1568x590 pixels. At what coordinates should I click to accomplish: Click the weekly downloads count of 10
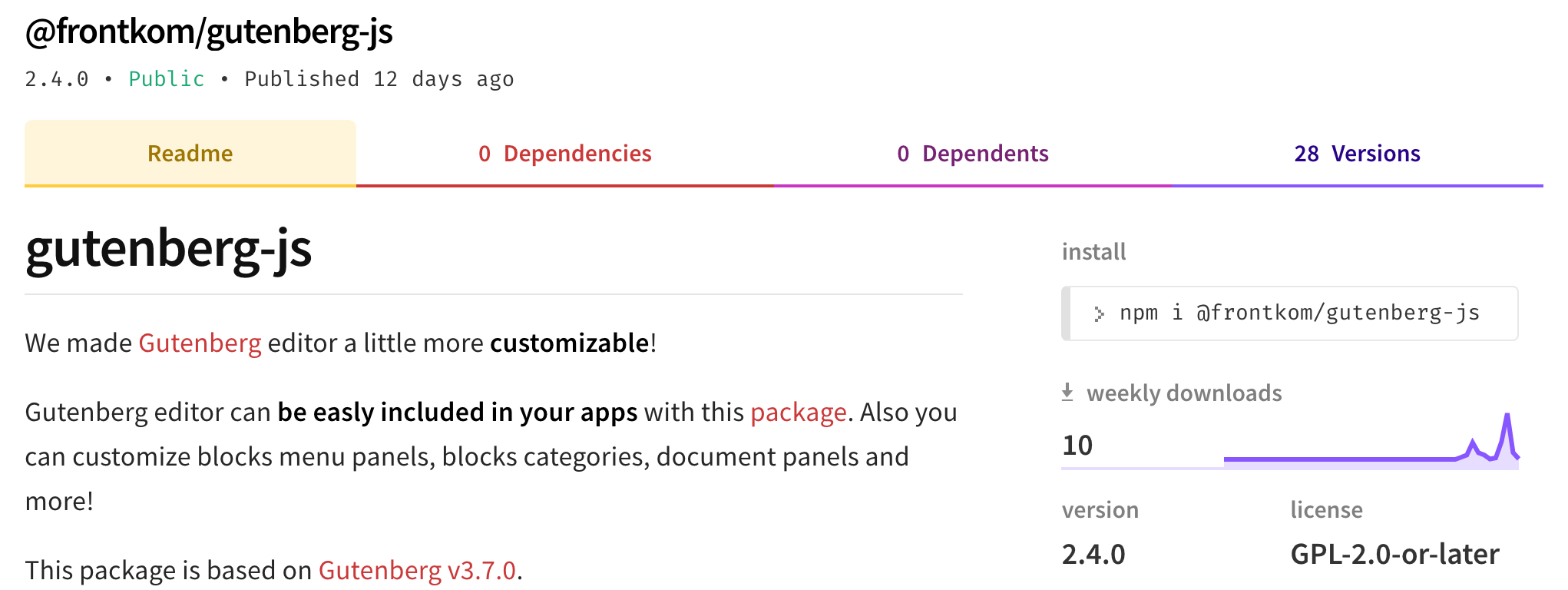pyautogui.click(x=1077, y=445)
